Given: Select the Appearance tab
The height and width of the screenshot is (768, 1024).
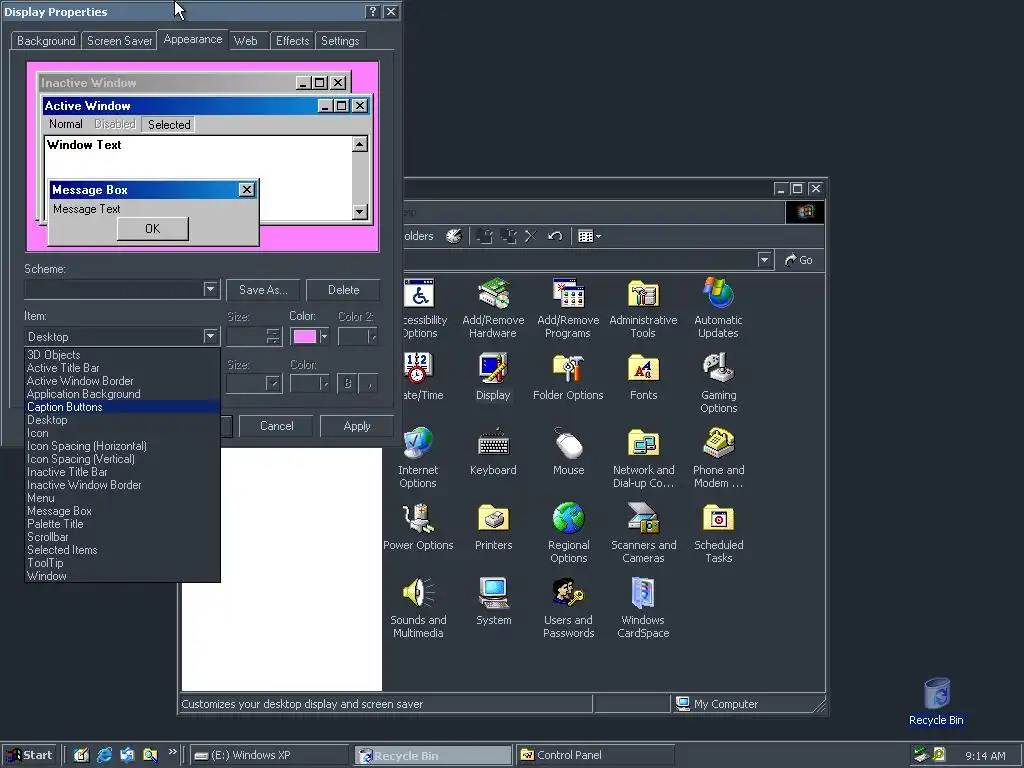Looking at the screenshot, I should point(193,39).
